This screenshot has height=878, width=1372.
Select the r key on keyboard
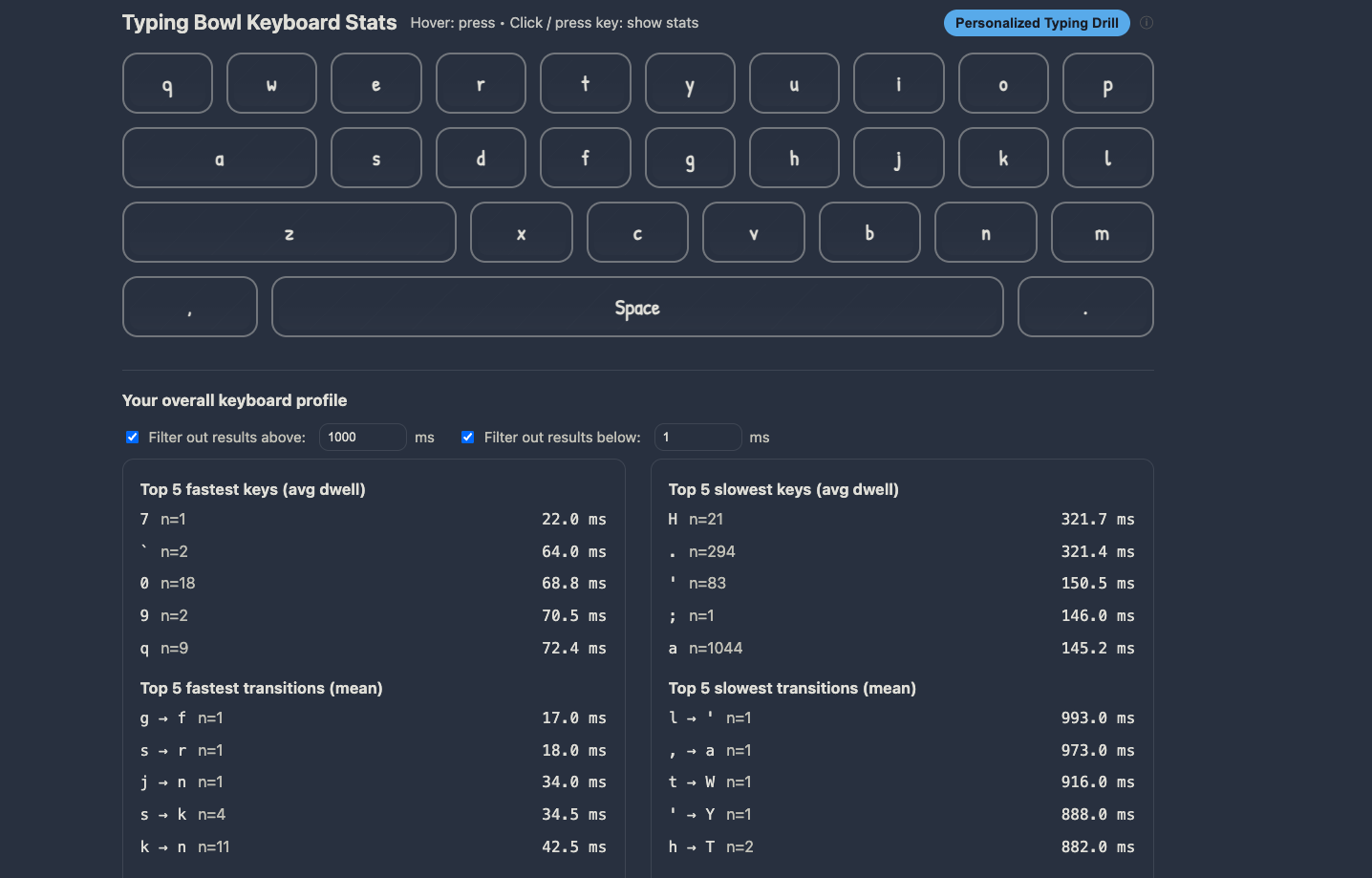click(x=481, y=83)
